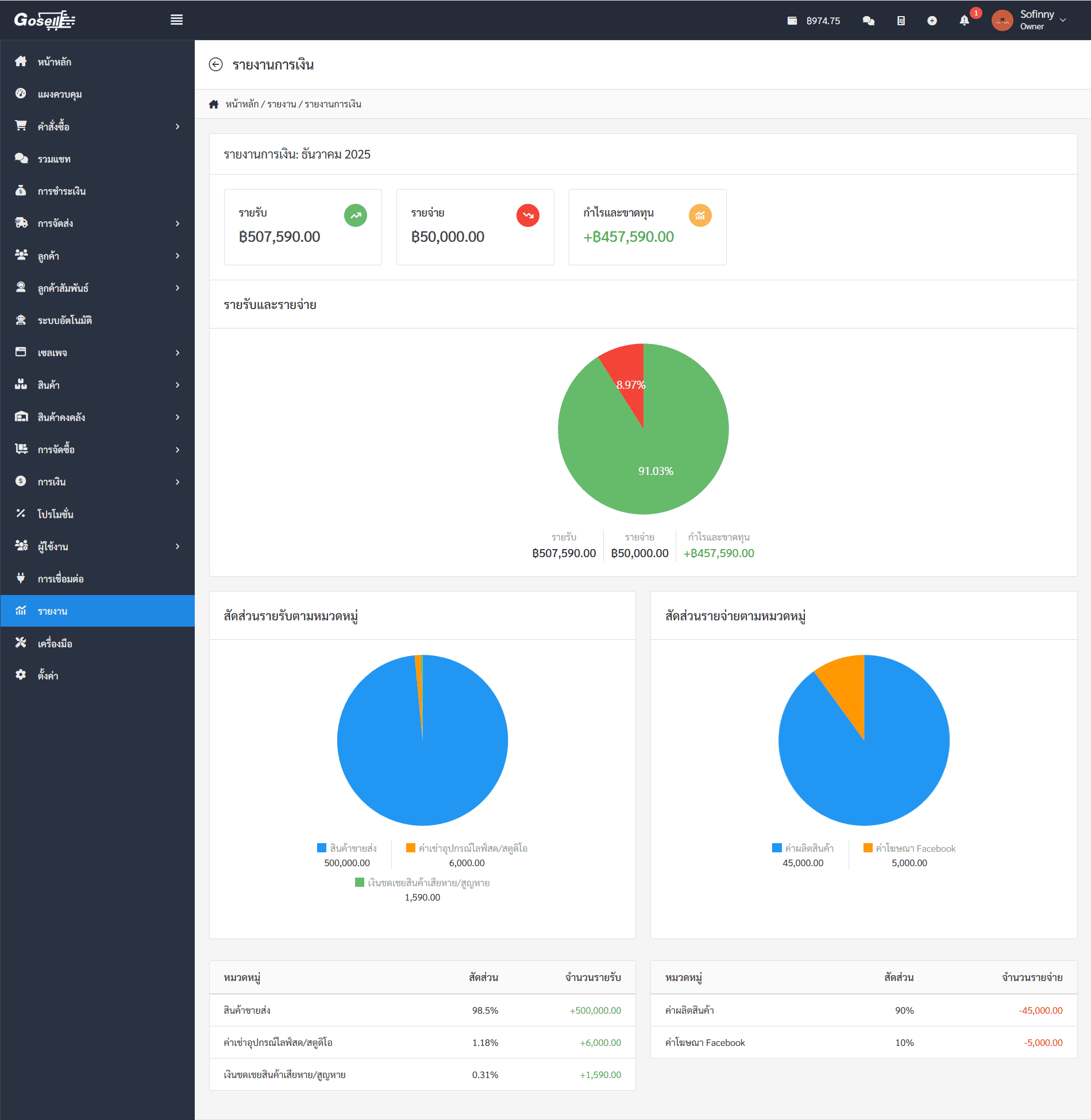Click the รายงาน breadcrumb link
Viewport: 1091px width, 1120px height.
click(x=282, y=104)
